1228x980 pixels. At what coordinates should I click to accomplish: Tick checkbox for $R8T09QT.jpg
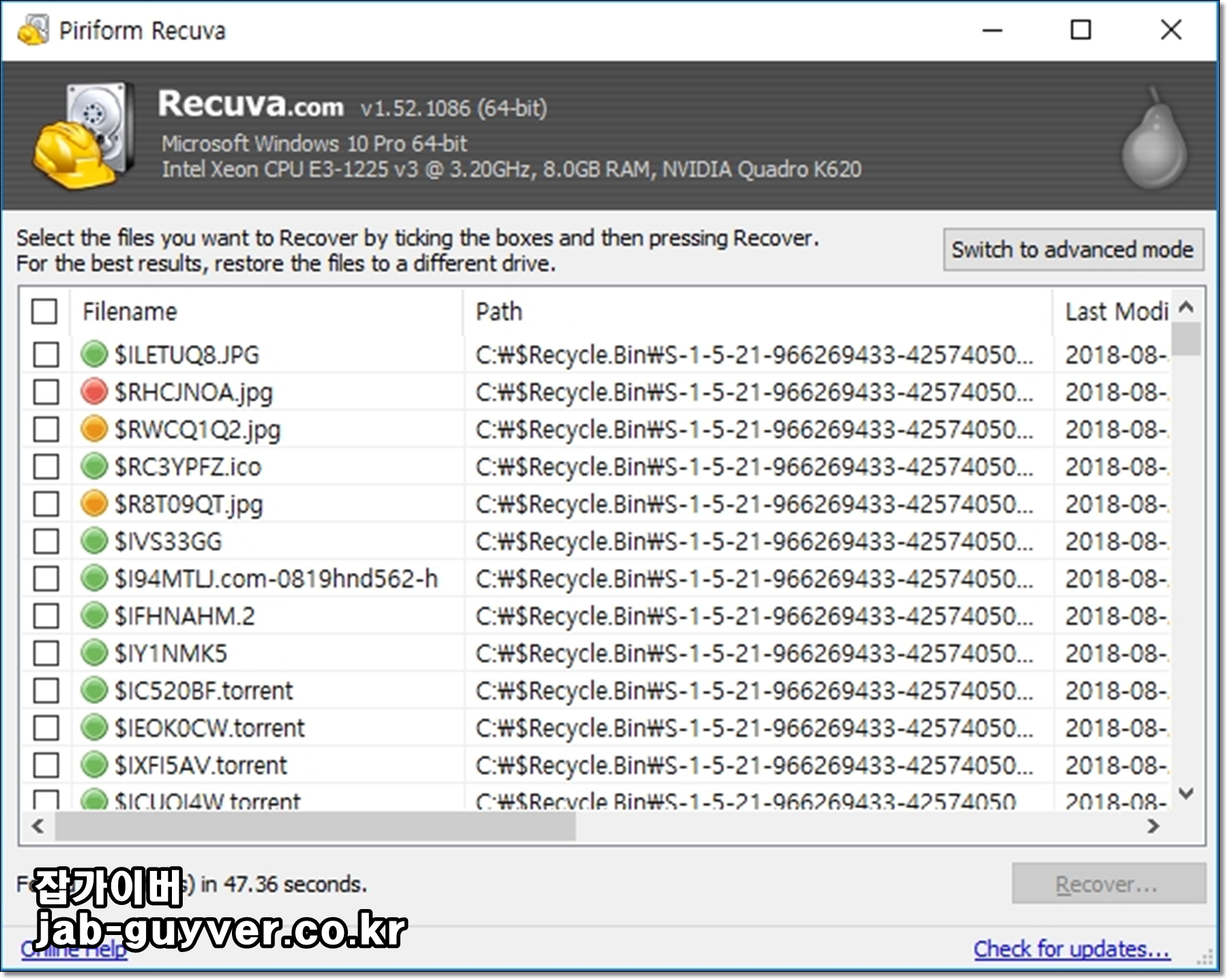[46, 504]
